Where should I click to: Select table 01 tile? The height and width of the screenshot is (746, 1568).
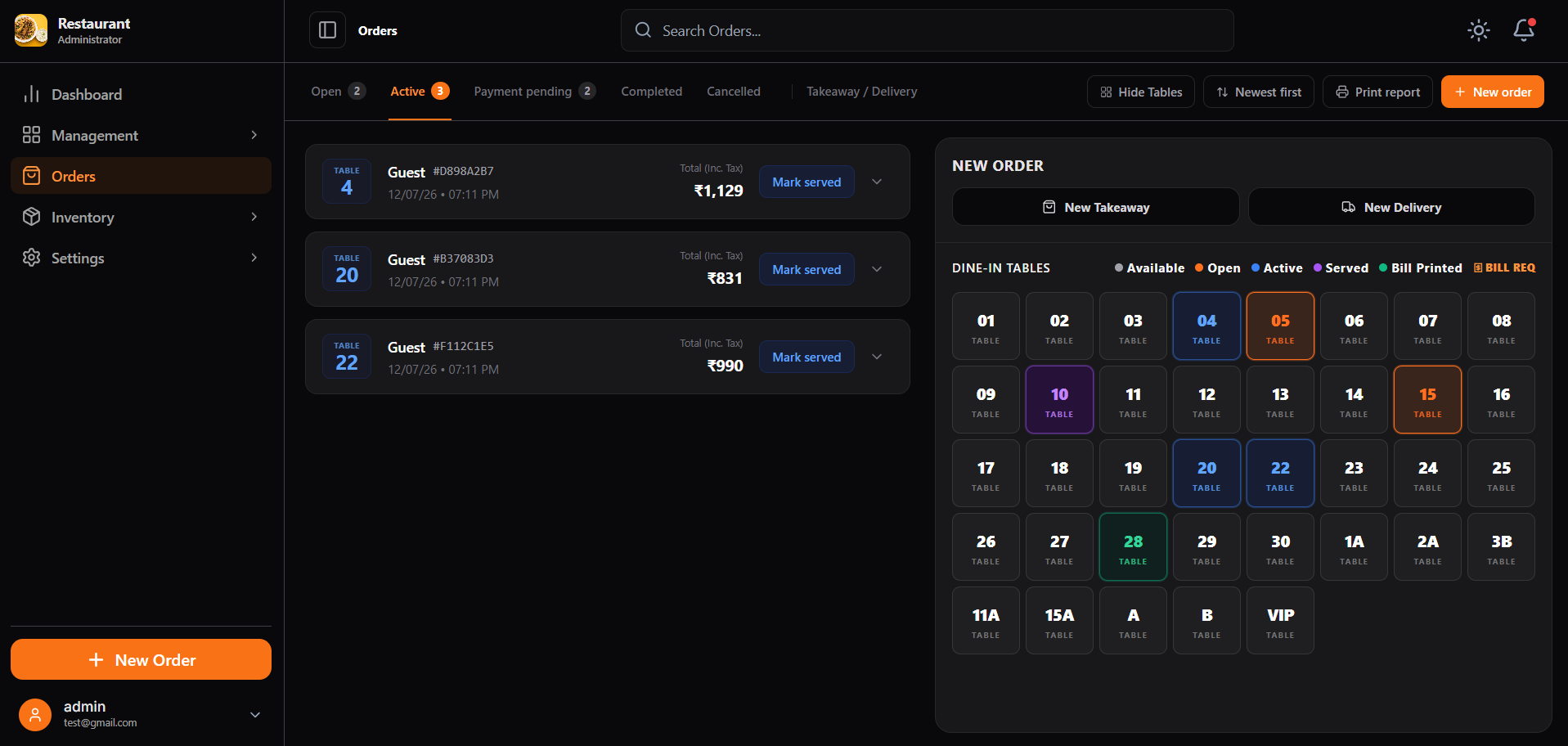coord(986,326)
